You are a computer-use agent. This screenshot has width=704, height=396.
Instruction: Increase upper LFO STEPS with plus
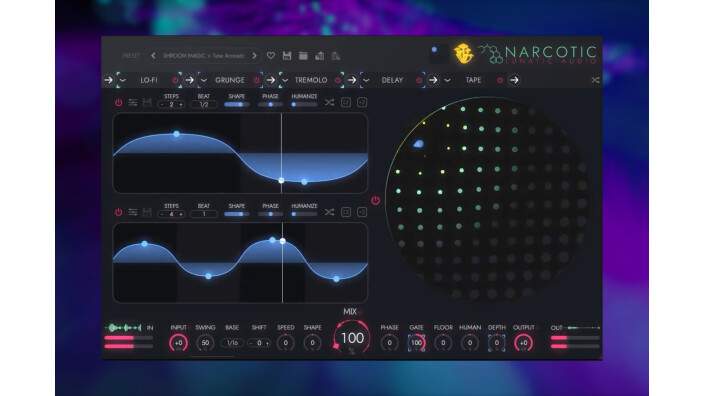pos(181,105)
